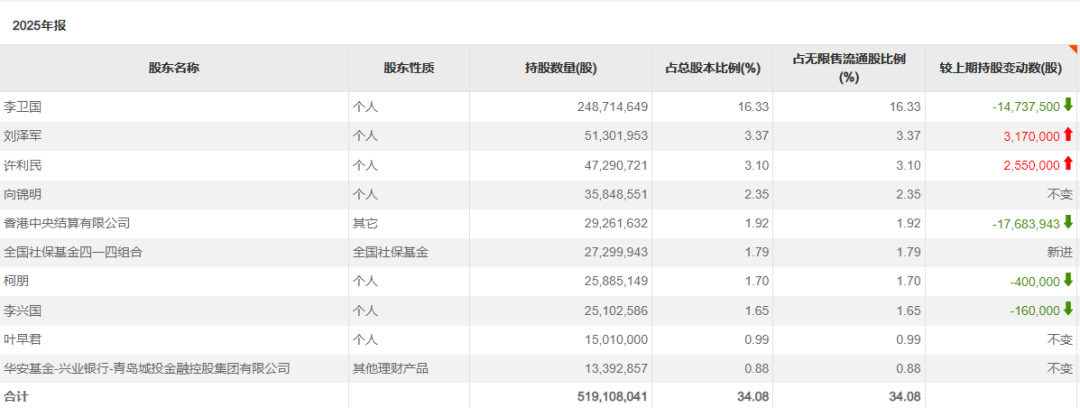Click 叶早君 holding amount 15,010,000
The width and height of the screenshot is (1080, 408).
pyautogui.click(x=613, y=340)
